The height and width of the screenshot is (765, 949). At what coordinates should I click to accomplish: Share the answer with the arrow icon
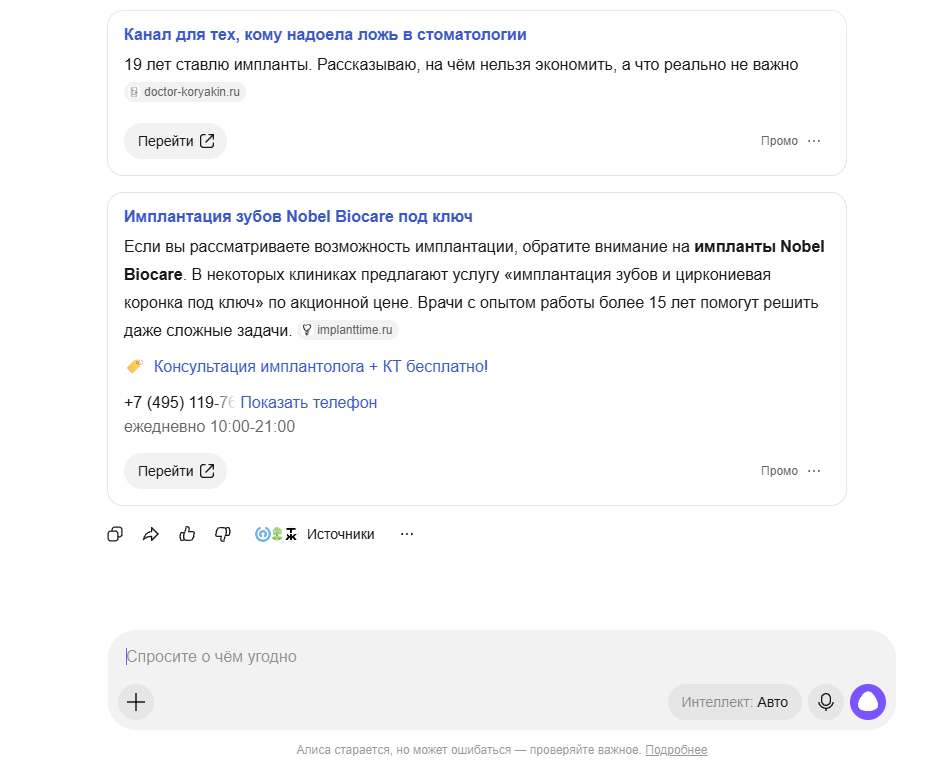(x=151, y=534)
